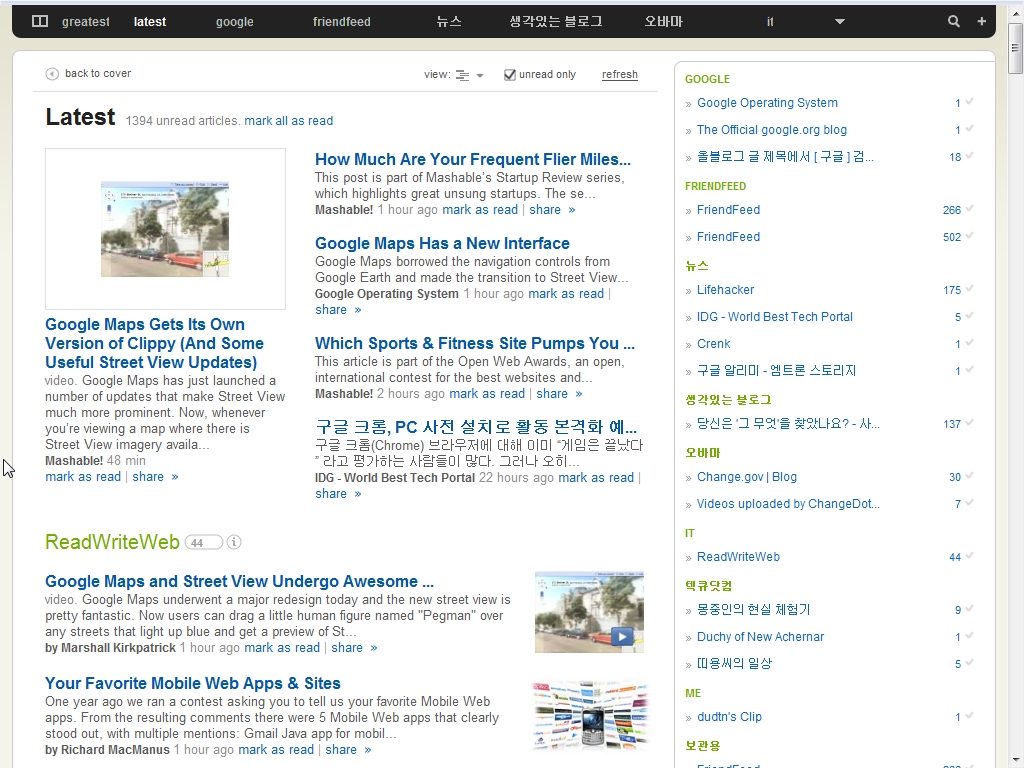Expand the view options dropdown arrow

(480, 76)
